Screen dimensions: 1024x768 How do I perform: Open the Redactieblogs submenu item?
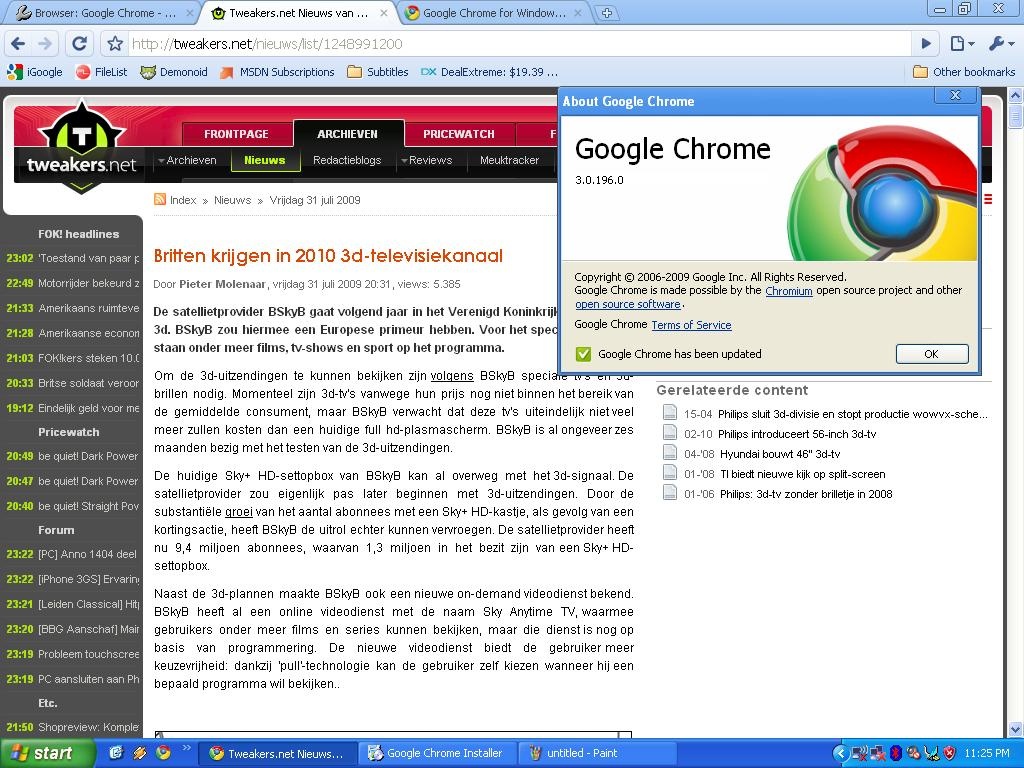347,160
